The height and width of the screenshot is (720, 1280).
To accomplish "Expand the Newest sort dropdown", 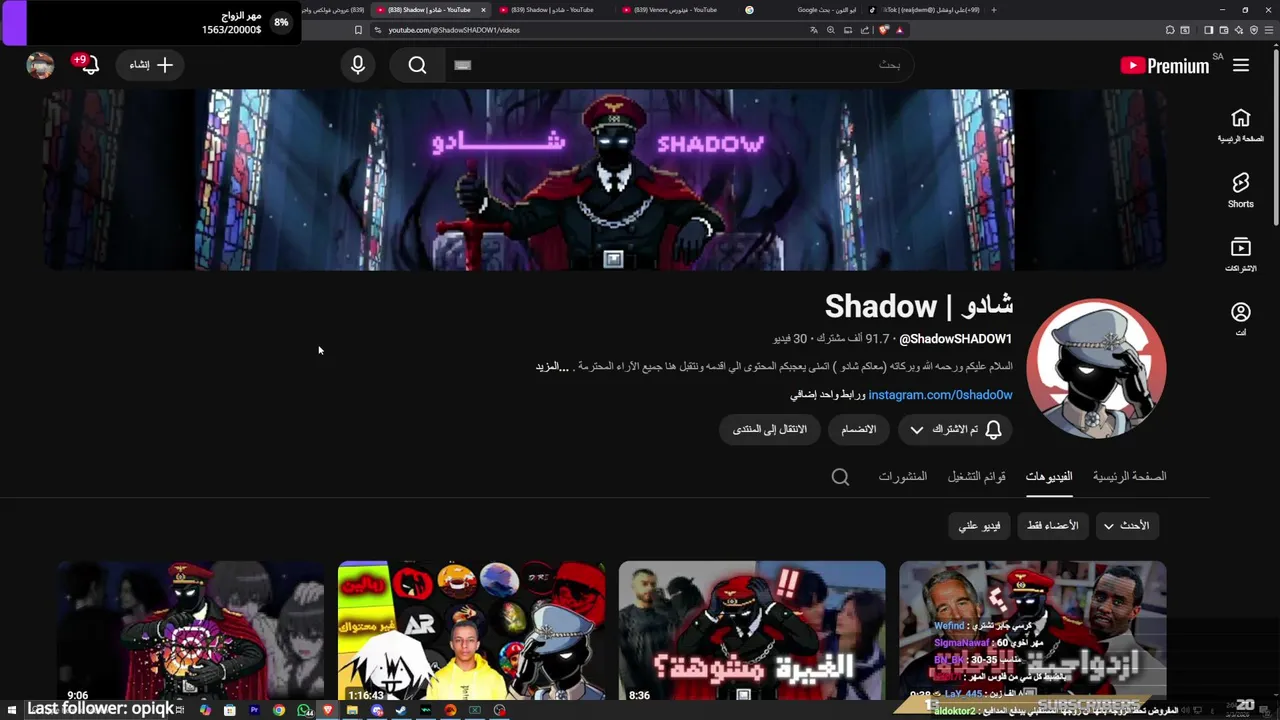I will click(x=1126, y=525).
